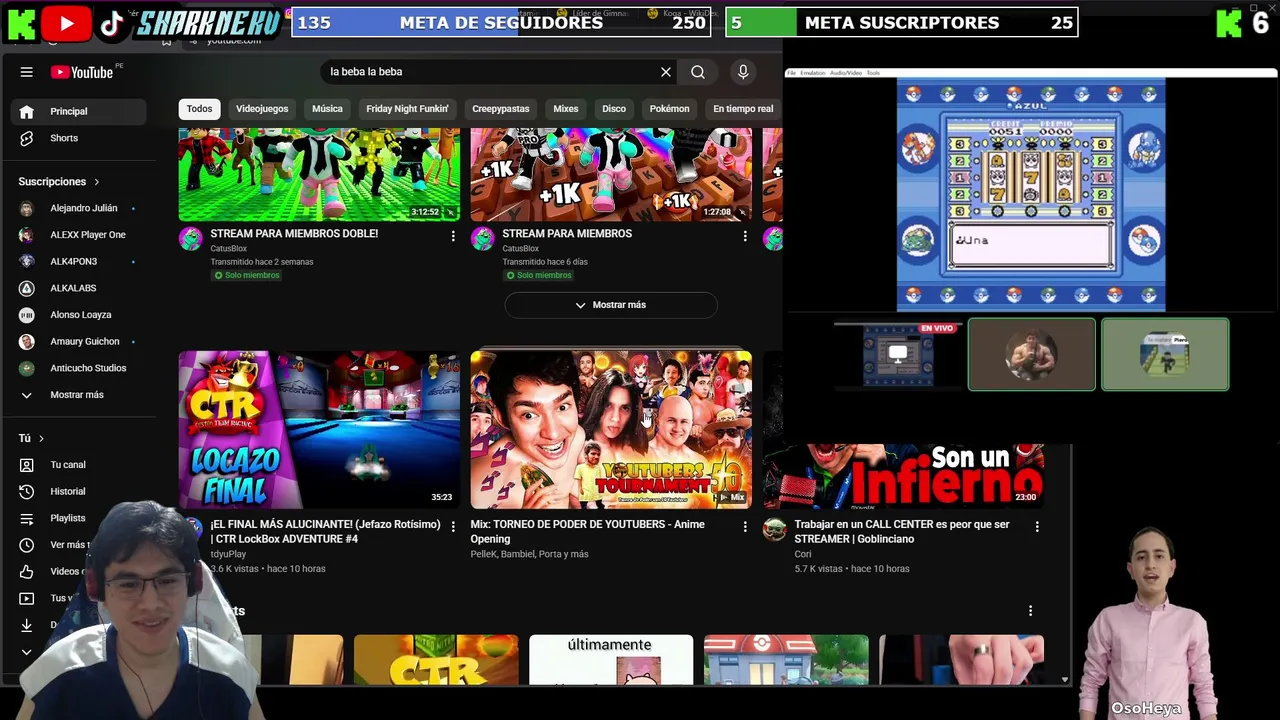Image resolution: width=1280 pixels, height=720 pixels.
Task: Click the Descargas download arrow icon
Action: pos(27,625)
